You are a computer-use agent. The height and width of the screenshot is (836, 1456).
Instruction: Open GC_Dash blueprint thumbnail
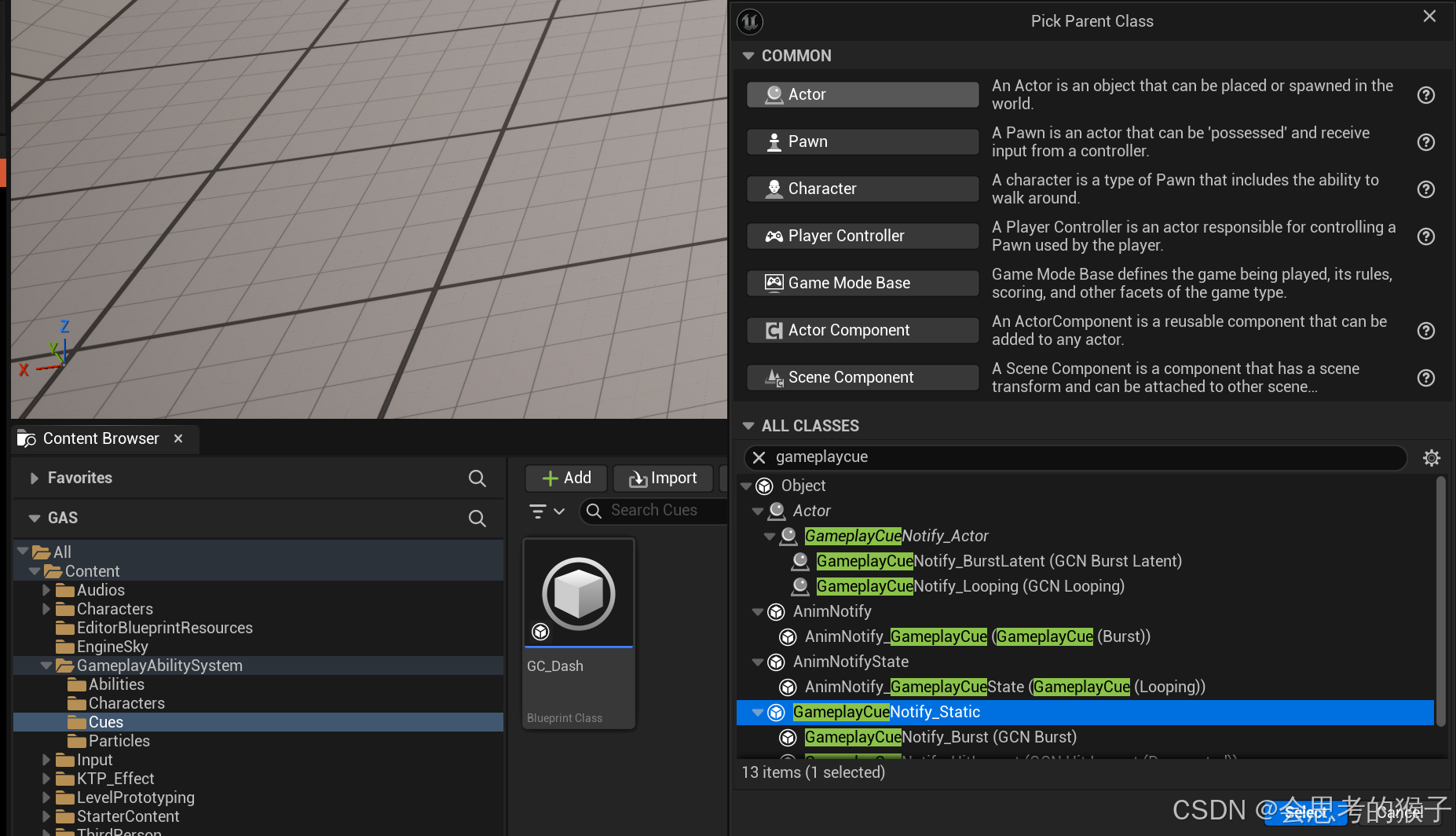[x=579, y=594]
